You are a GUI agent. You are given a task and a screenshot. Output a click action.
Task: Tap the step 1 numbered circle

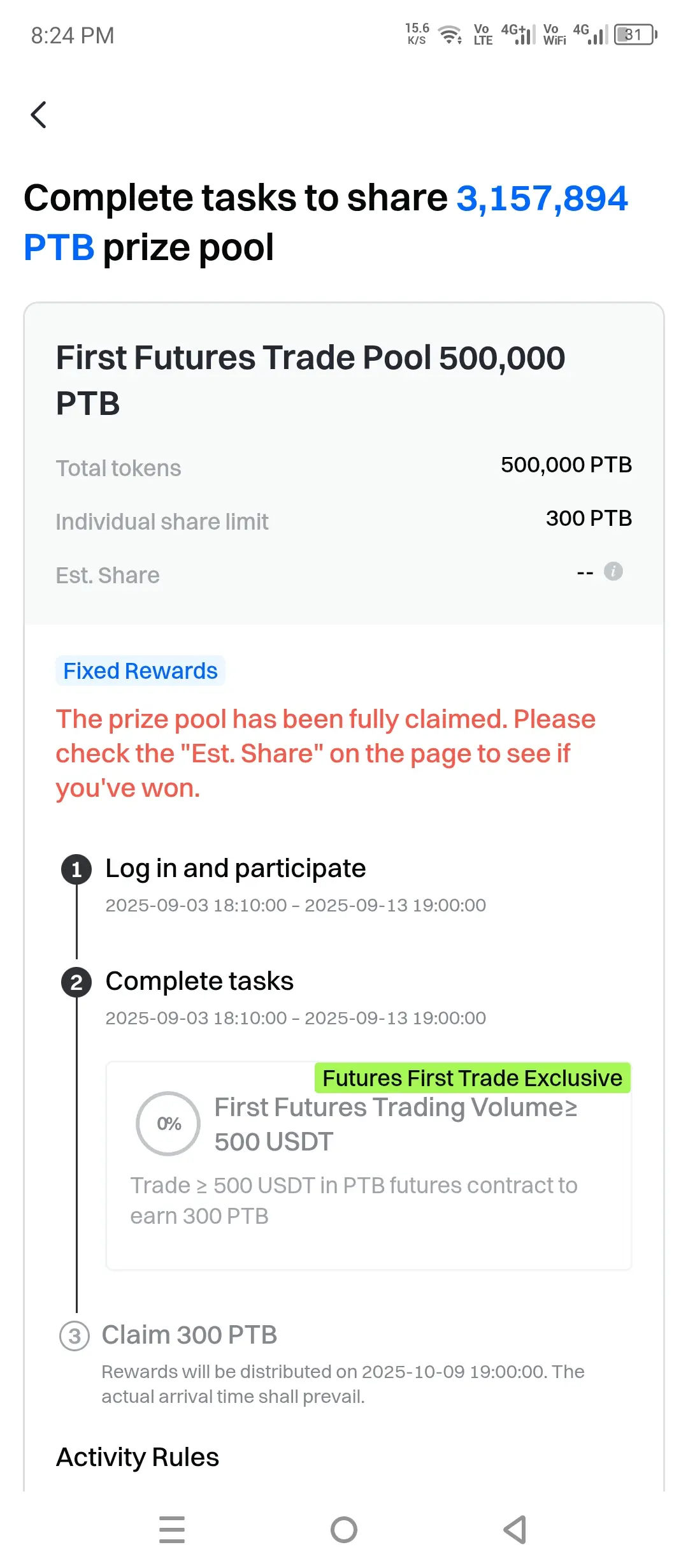(76, 869)
